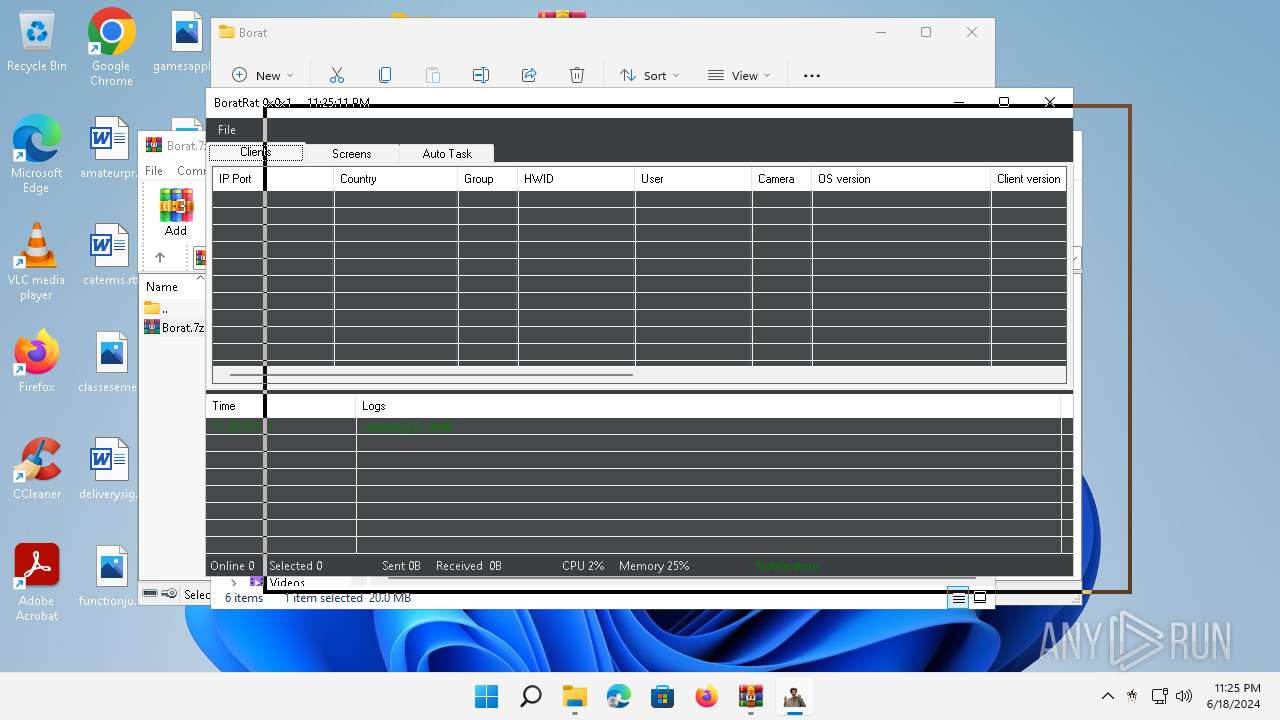Open the Adobe Acrobat desktop shortcut

click(37, 583)
